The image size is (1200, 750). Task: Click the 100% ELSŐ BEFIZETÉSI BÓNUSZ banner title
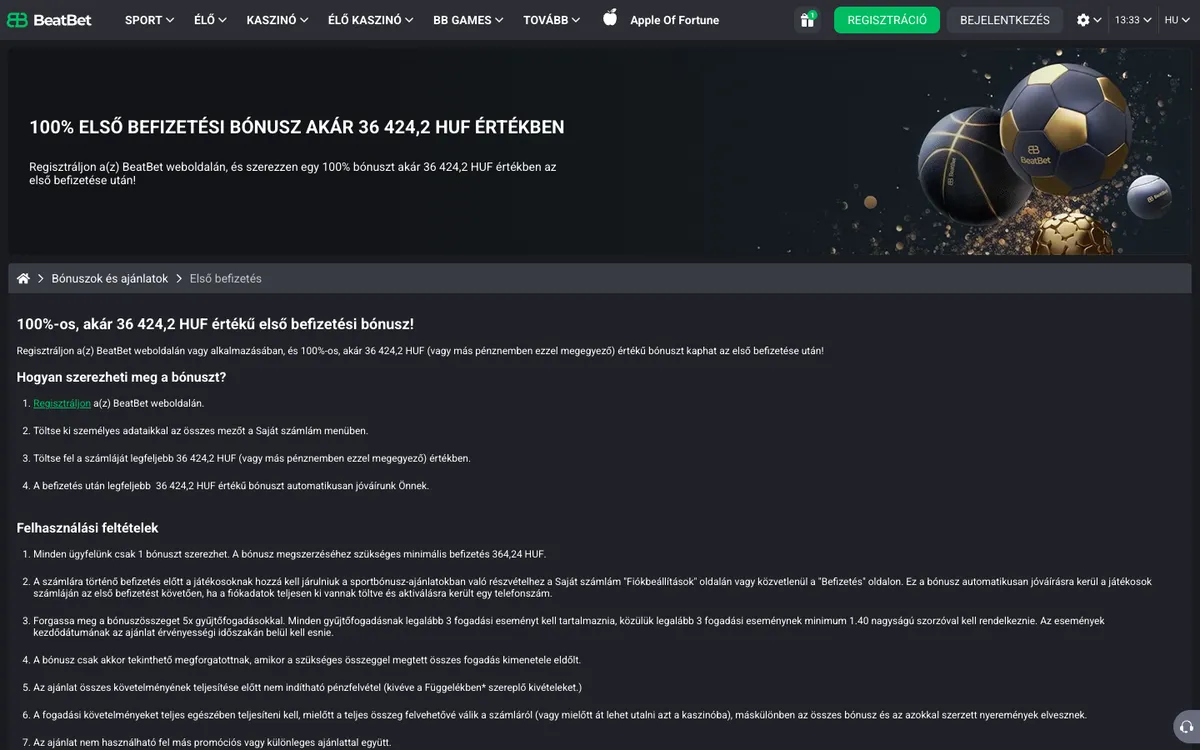tap(297, 127)
